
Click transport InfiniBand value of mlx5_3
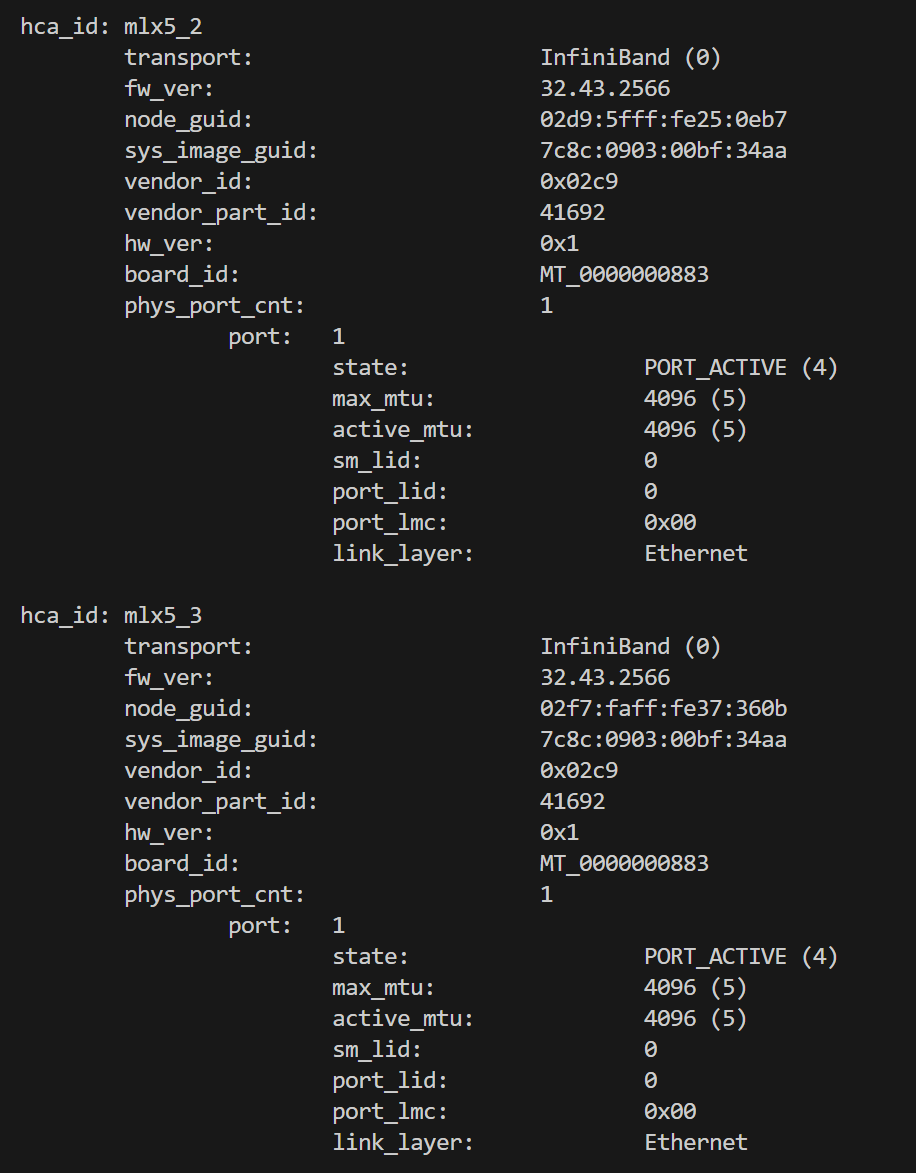[x=630, y=646]
